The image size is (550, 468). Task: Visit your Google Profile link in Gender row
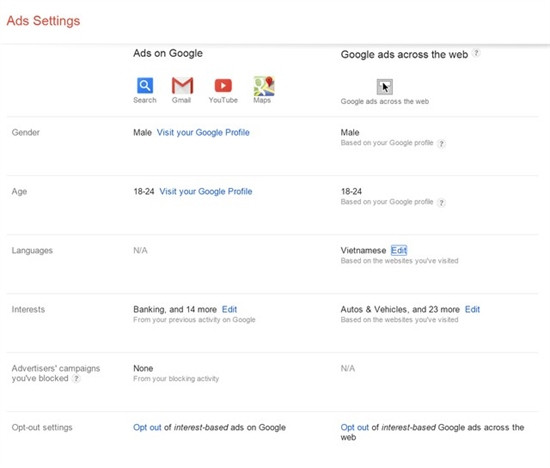pos(203,133)
